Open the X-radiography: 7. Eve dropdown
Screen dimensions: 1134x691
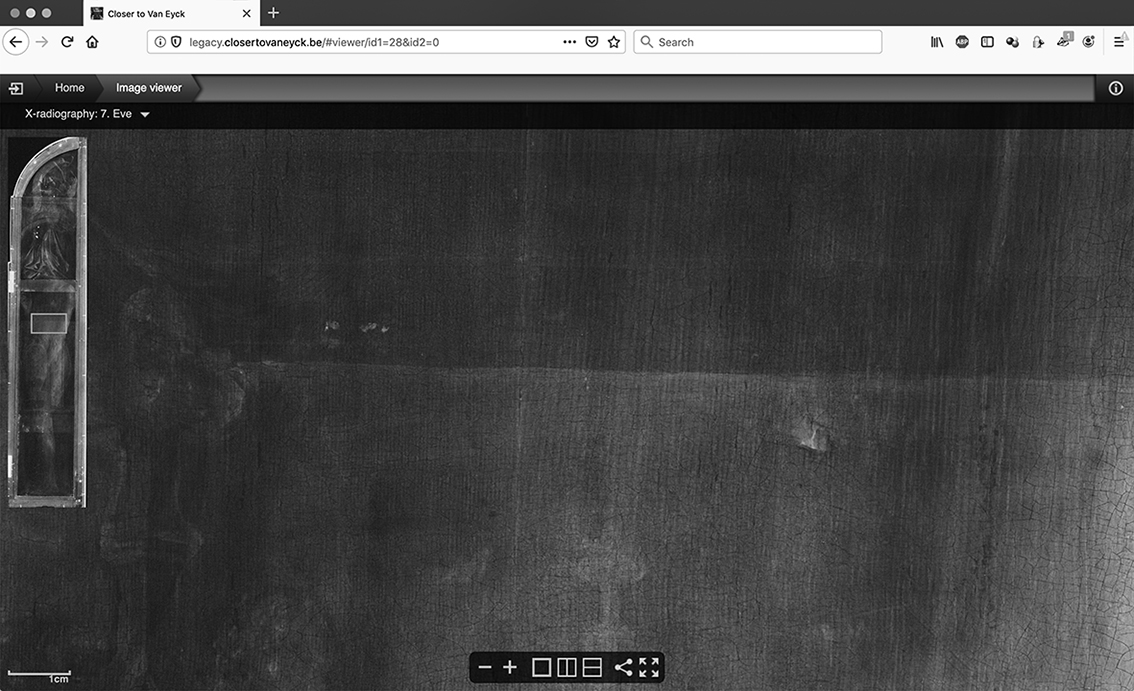(87, 114)
